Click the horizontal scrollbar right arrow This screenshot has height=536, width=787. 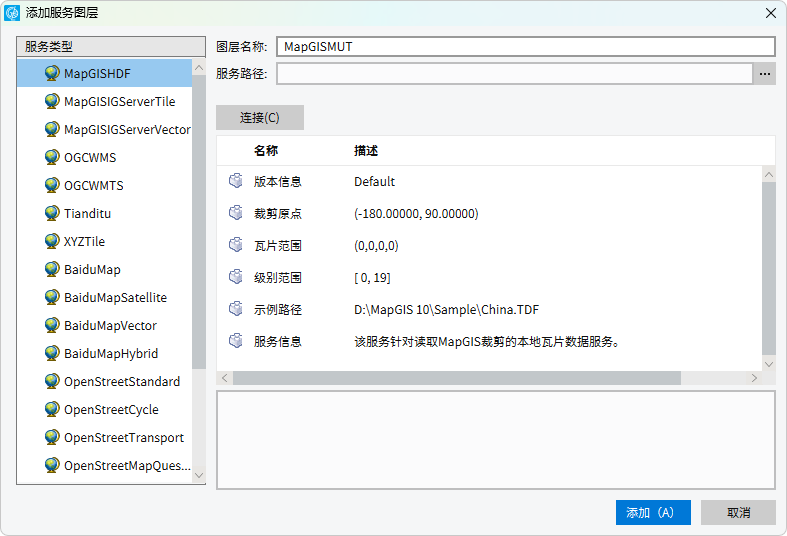(754, 378)
